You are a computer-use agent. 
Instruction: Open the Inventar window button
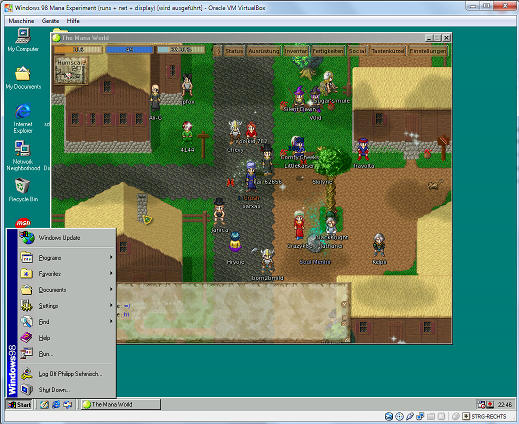(x=296, y=51)
